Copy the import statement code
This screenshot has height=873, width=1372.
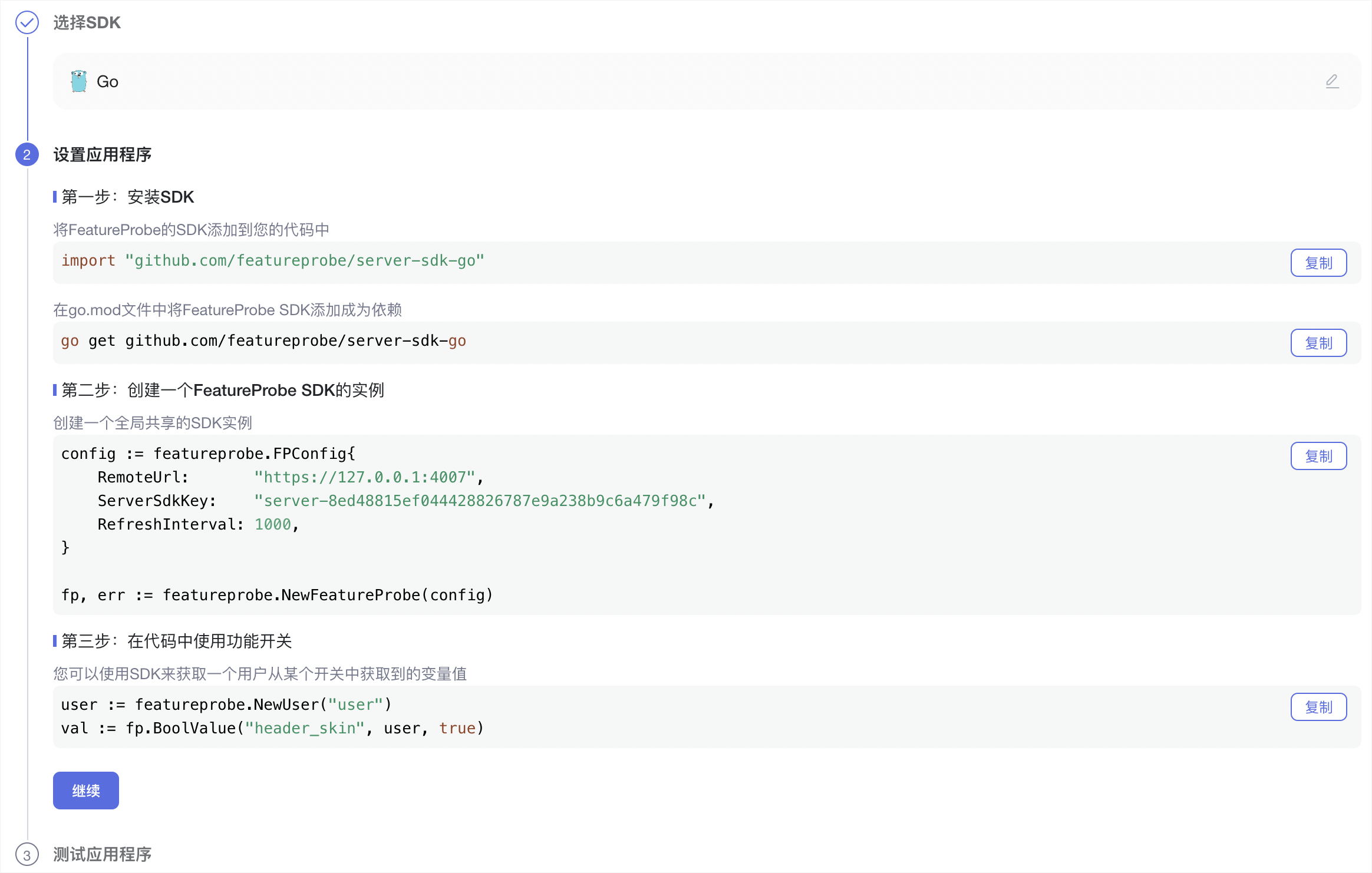[x=1318, y=263]
